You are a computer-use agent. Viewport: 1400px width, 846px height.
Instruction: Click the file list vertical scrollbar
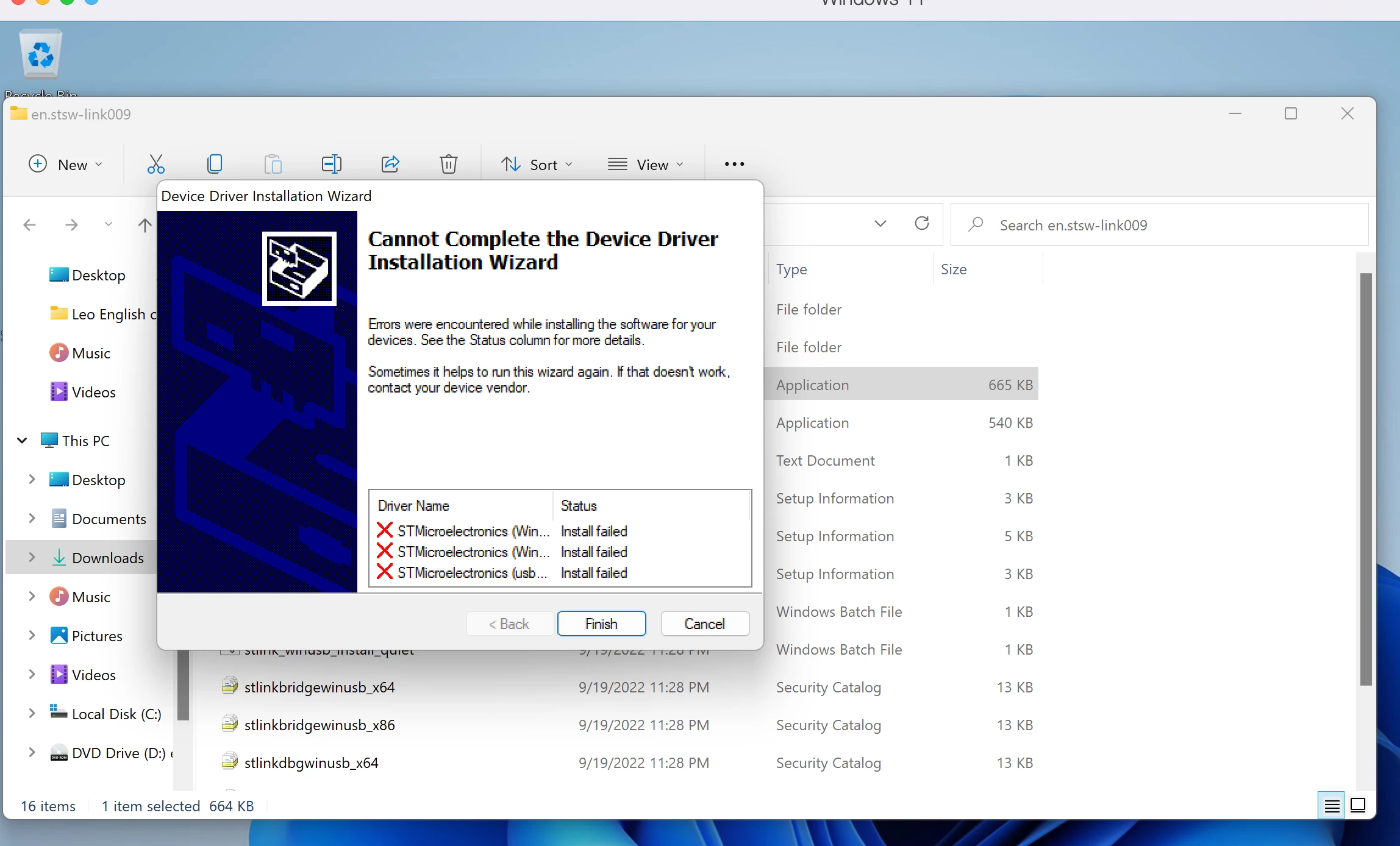[1366, 479]
